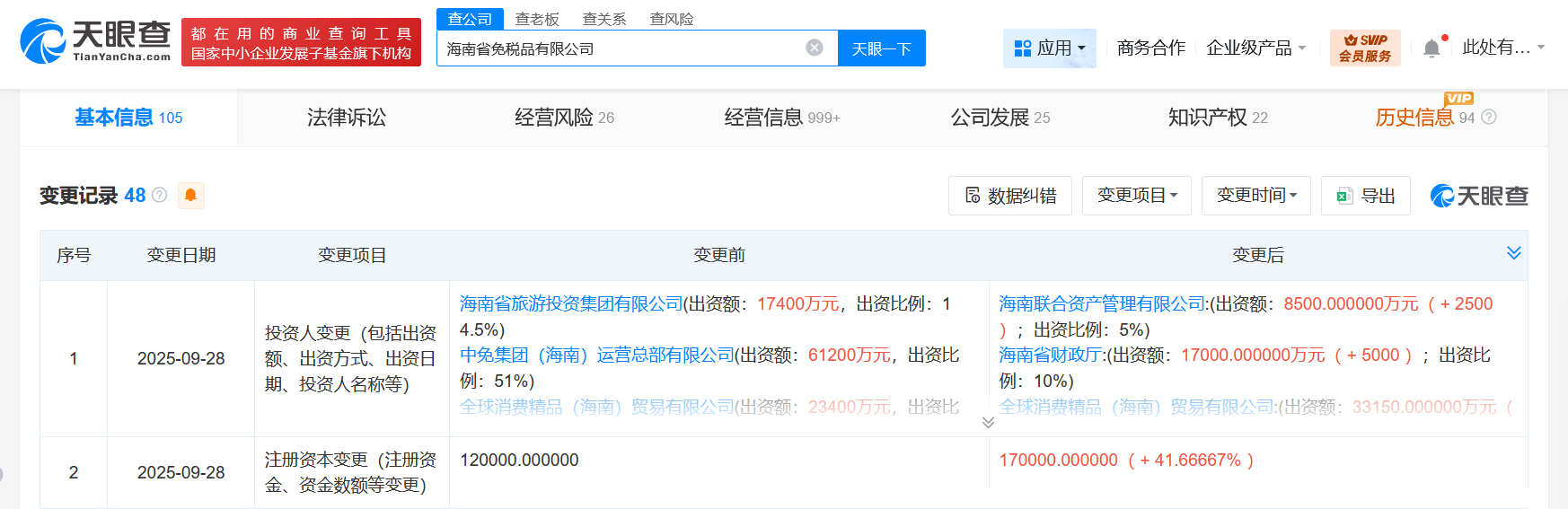Click the 数据纠错 button
Image resolution: width=1568 pixels, height=509 pixels.
coord(1010,195)
